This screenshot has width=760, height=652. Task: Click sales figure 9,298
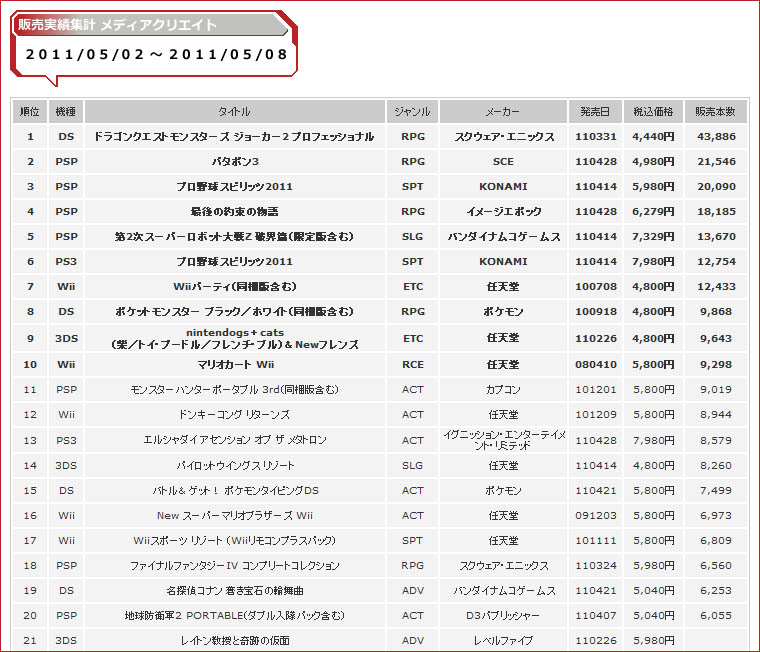(x=716, y=365)
